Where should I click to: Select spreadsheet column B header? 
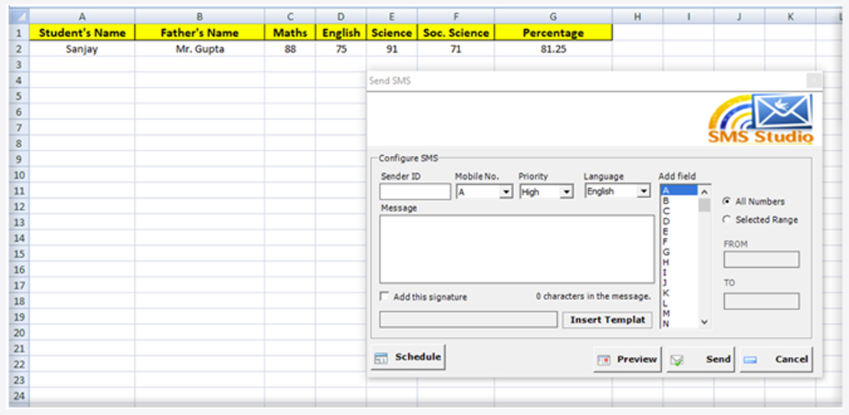click(200, 17)
